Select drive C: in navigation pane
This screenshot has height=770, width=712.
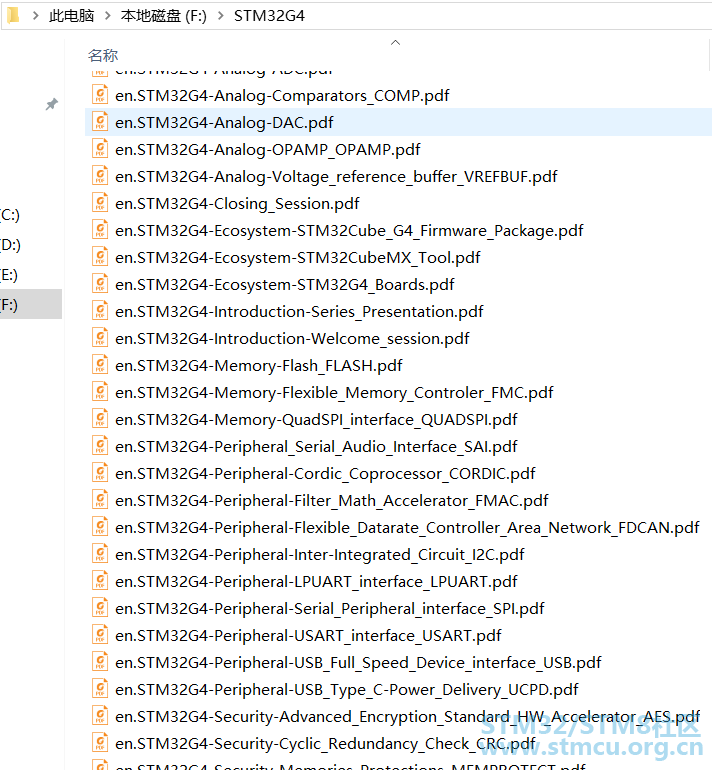click(x=9, y=215)
